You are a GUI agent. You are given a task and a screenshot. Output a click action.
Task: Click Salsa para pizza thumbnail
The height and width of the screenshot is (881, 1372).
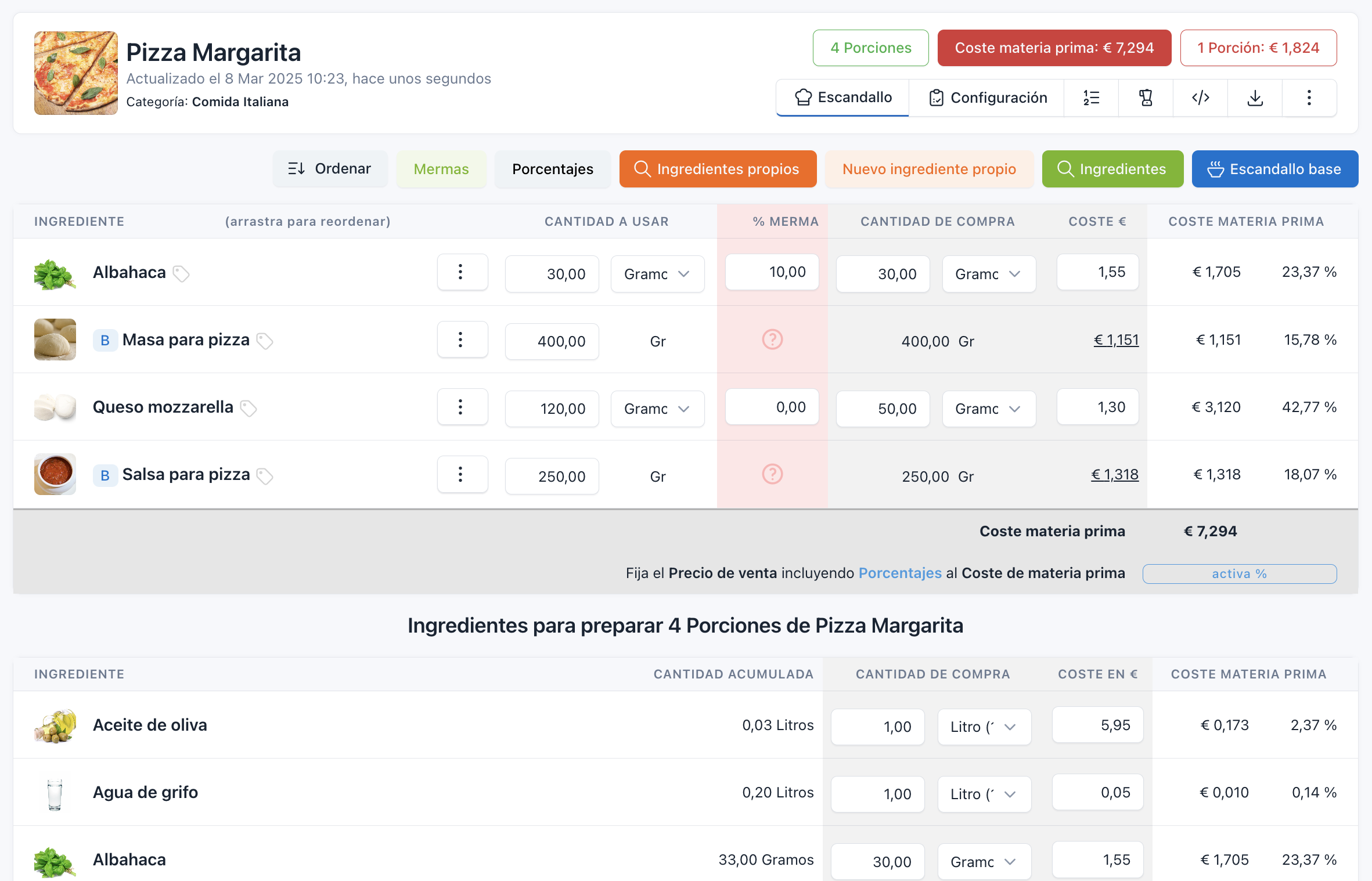click(x=55, y=474)
